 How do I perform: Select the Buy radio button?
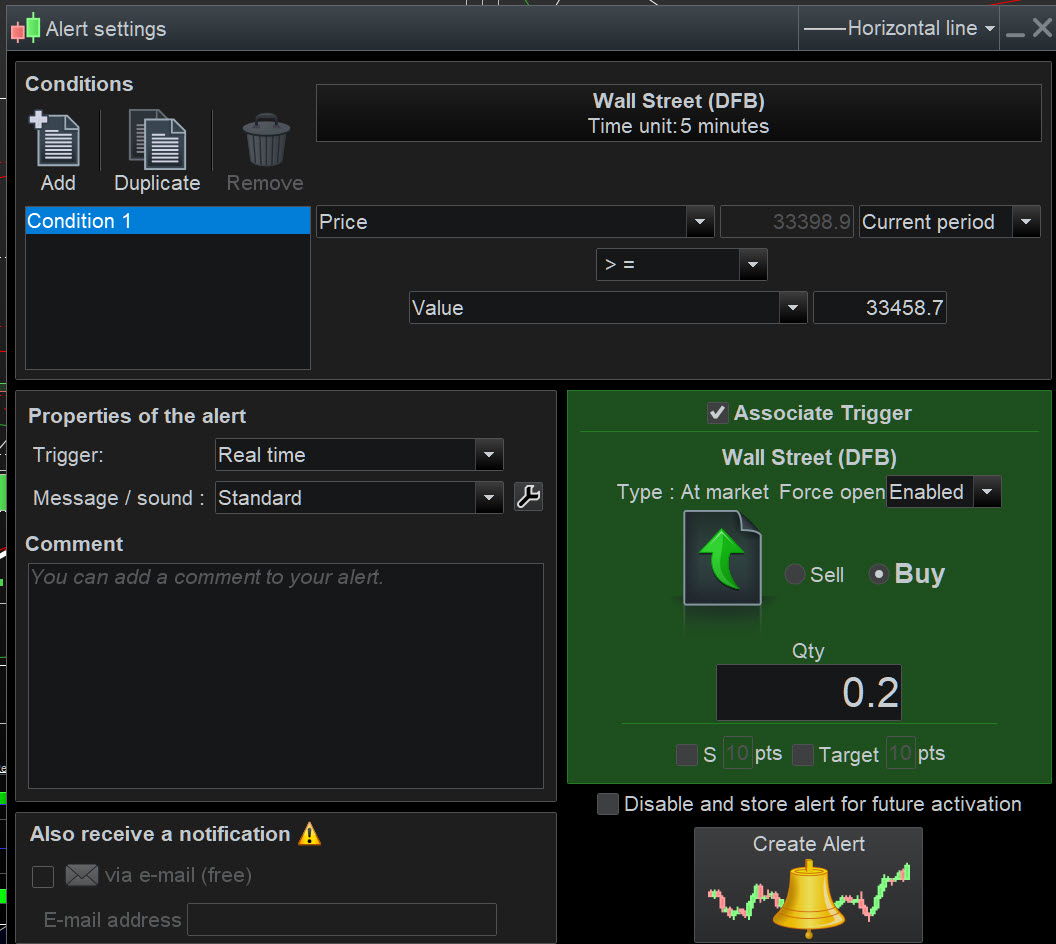(878, 574)
